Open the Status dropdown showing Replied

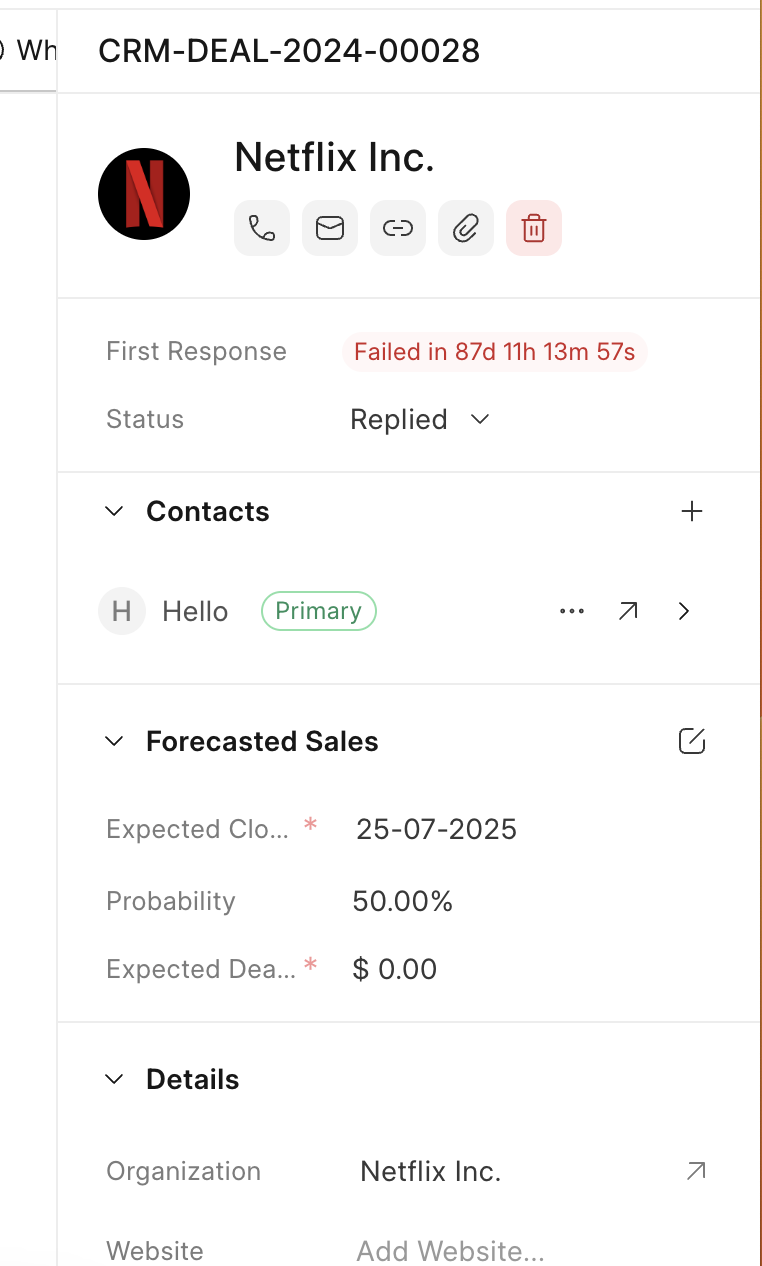[x=420, y=419]
